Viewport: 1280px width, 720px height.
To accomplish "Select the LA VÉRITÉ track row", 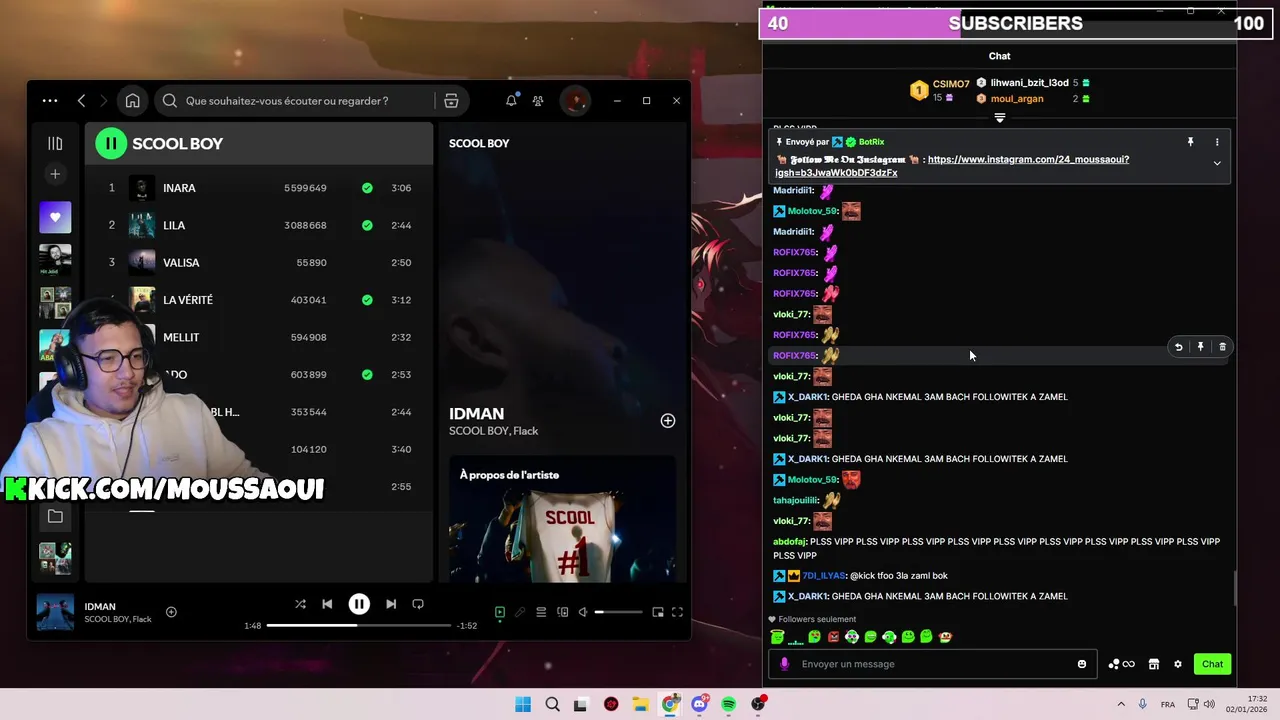I will [260, 300].
